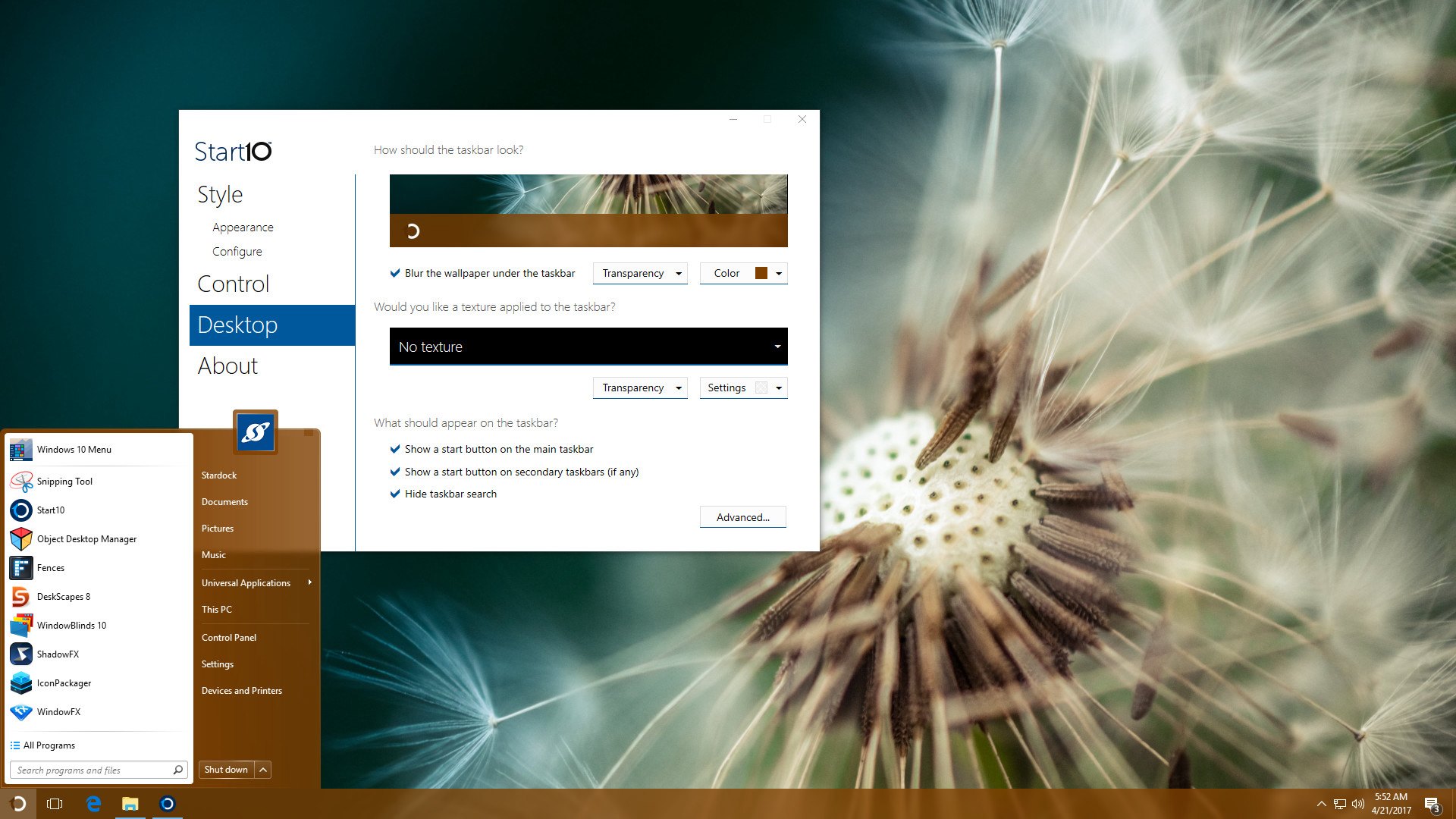Open the No texture dropdown

(588, 347)
